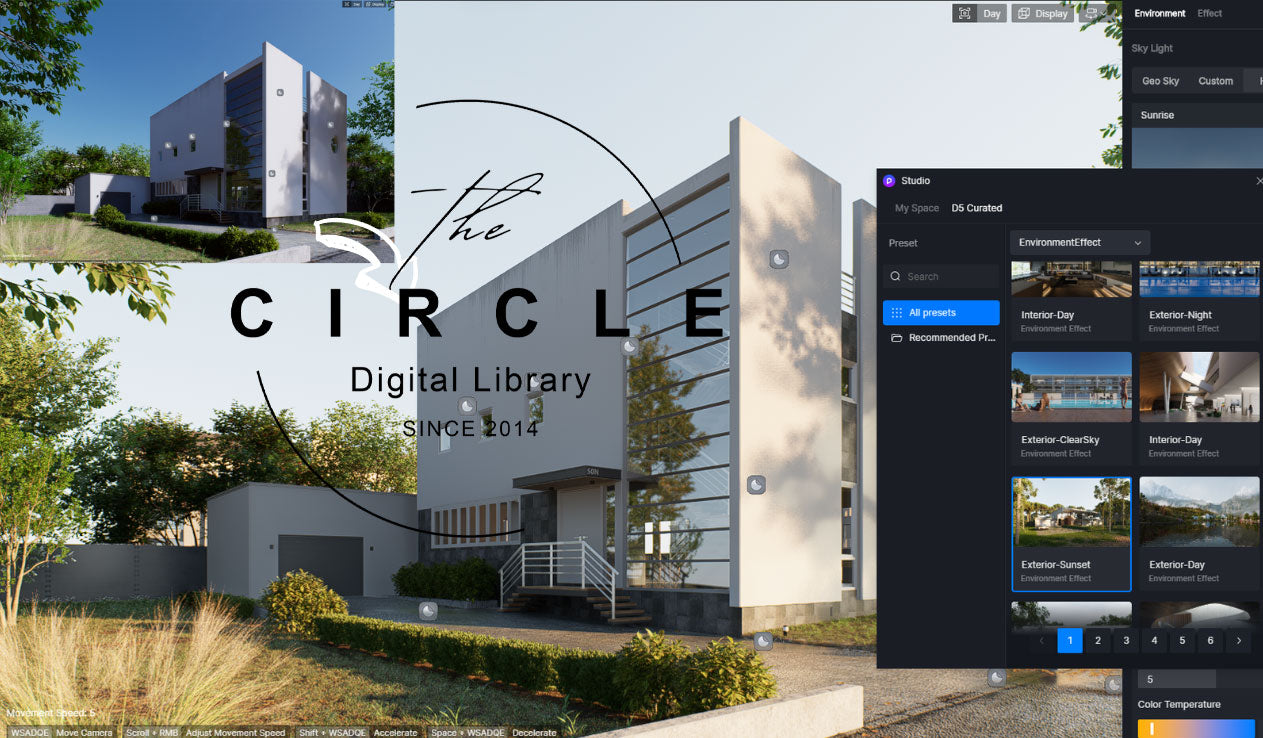Select presets page 2

(1098, 641)
